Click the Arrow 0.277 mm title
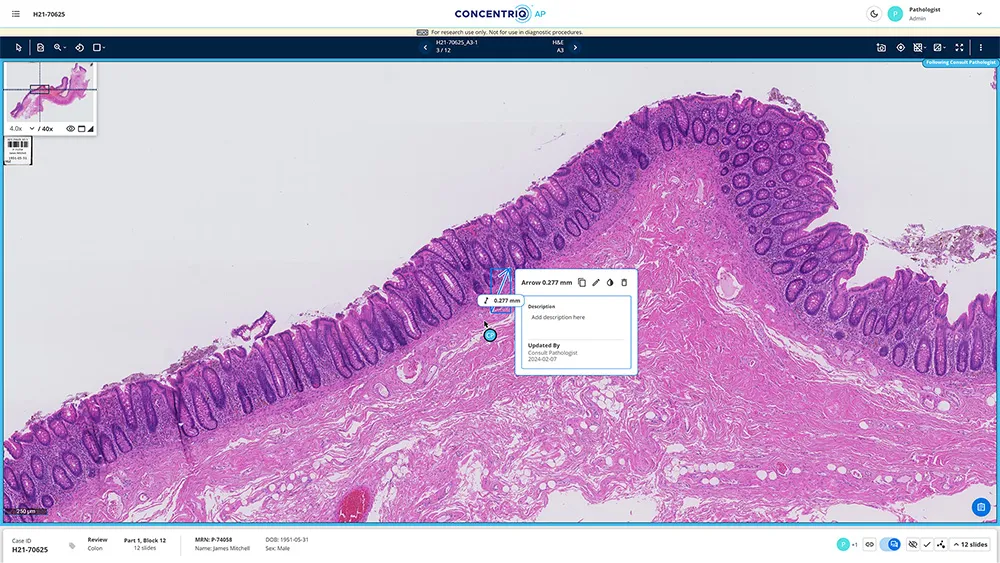This screenshot has width=1000, height=563. coord(547,282)
